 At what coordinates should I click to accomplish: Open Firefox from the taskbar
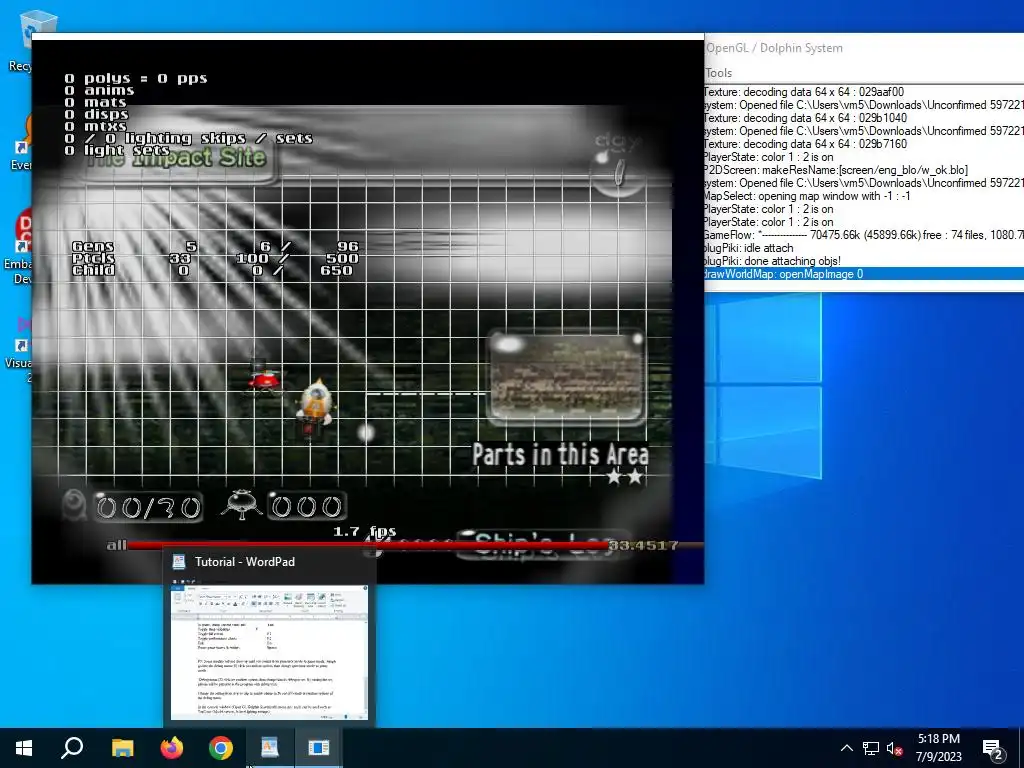[172, 748]
